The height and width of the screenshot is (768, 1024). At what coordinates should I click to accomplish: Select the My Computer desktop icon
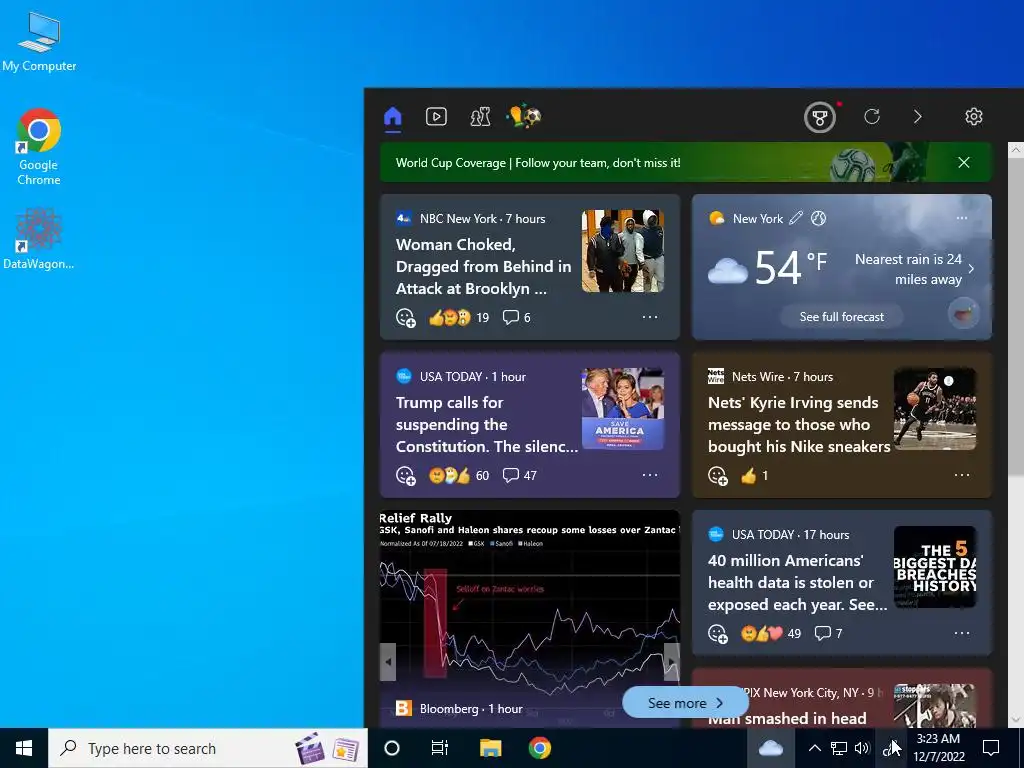(39, 41)
